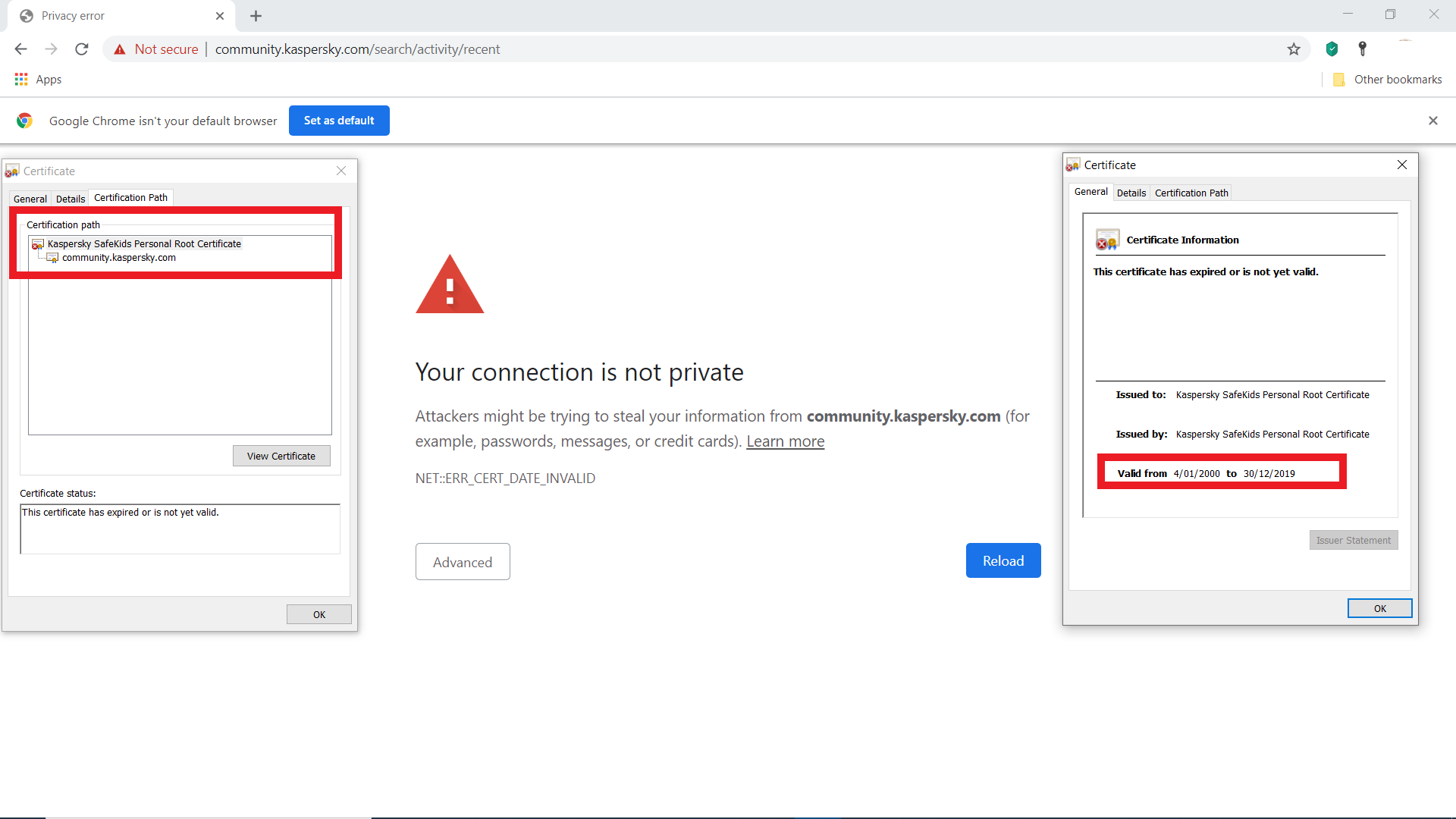The width and height of the screenshot is (1456, 819).
Task: Click the Reload page icon in toolbar
Action: 82,49
